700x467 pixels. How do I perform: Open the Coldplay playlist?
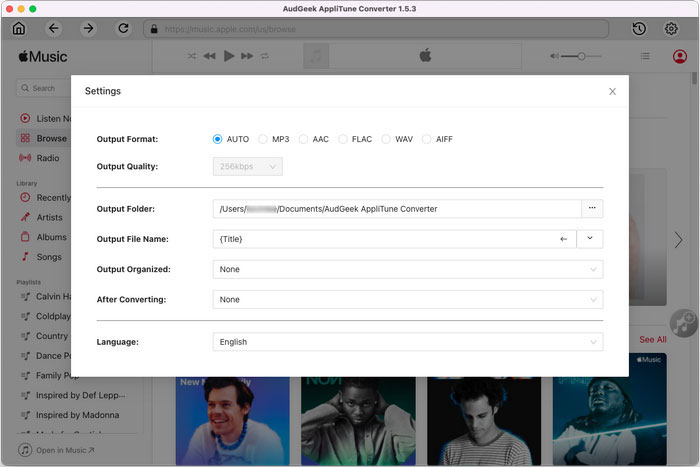pyautogui.click(x=44, y=316)
